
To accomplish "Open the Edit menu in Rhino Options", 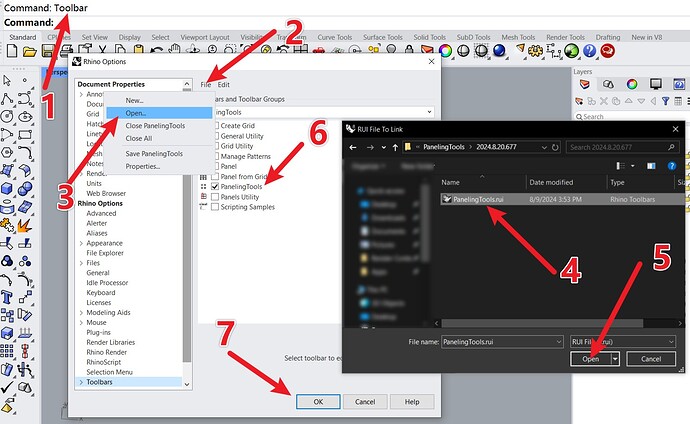I will [x=224, y=84].
